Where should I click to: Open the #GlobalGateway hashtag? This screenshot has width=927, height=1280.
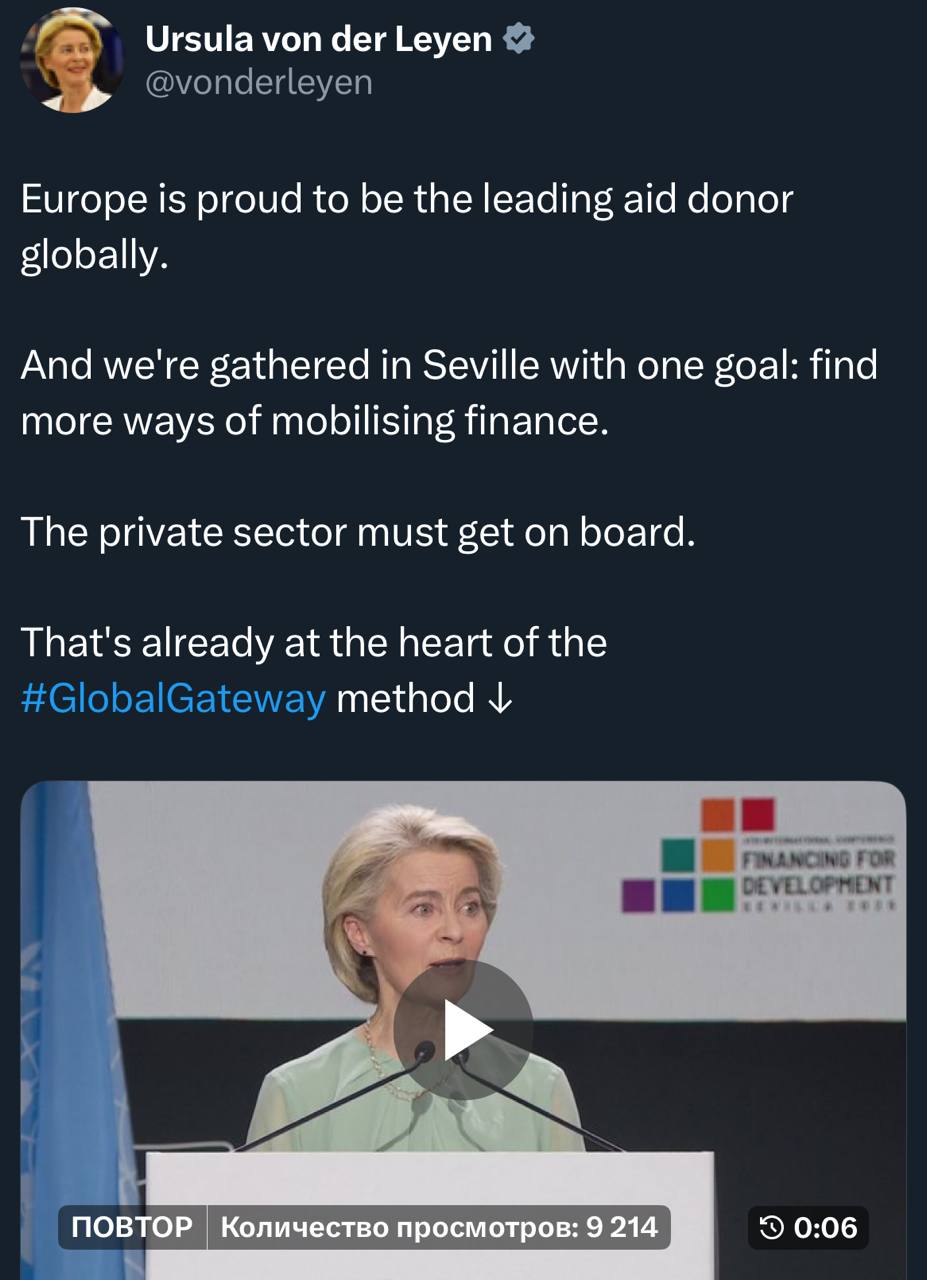tap(173, 698)
